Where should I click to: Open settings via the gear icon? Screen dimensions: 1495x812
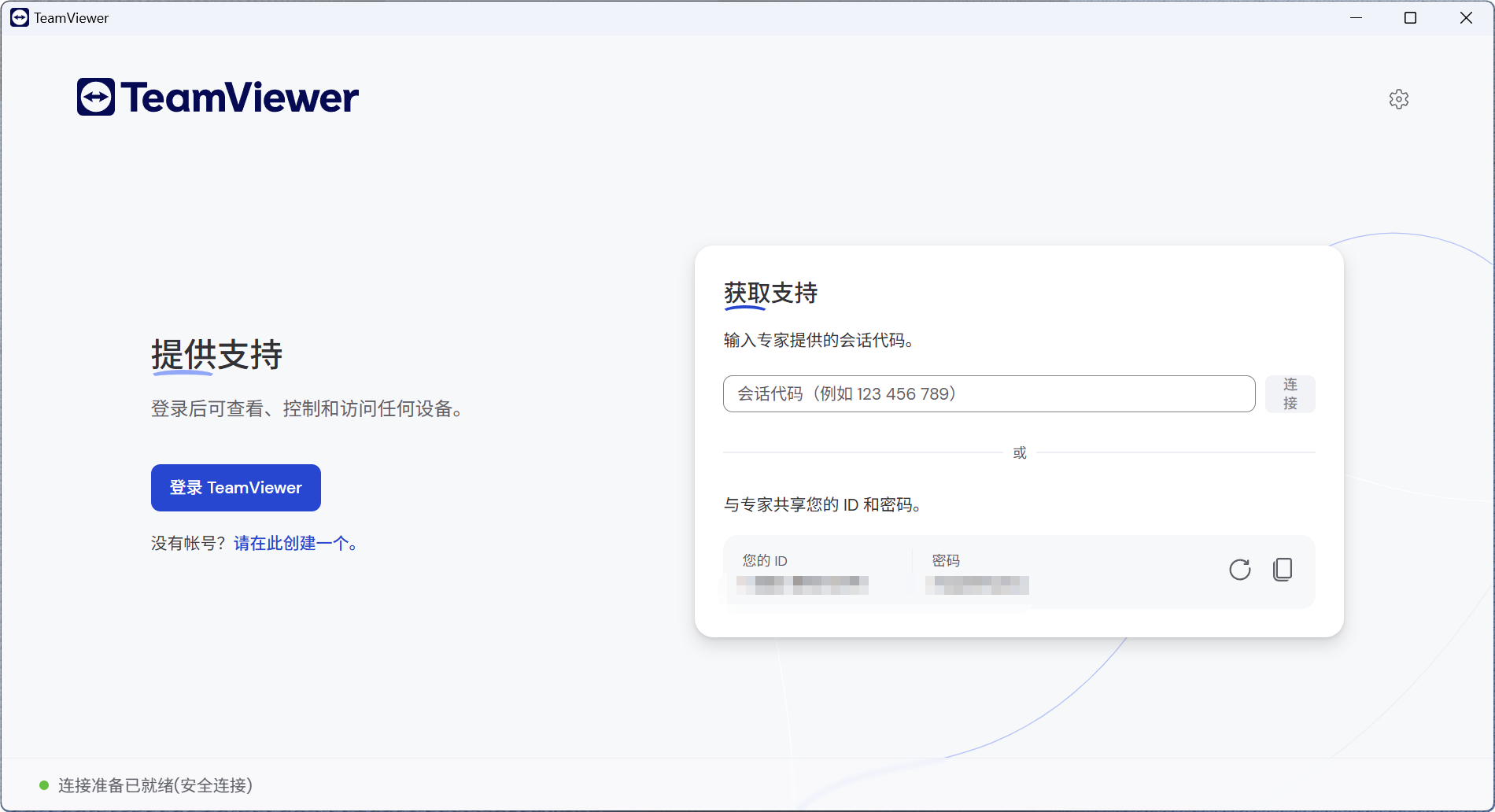point(1398,99)
